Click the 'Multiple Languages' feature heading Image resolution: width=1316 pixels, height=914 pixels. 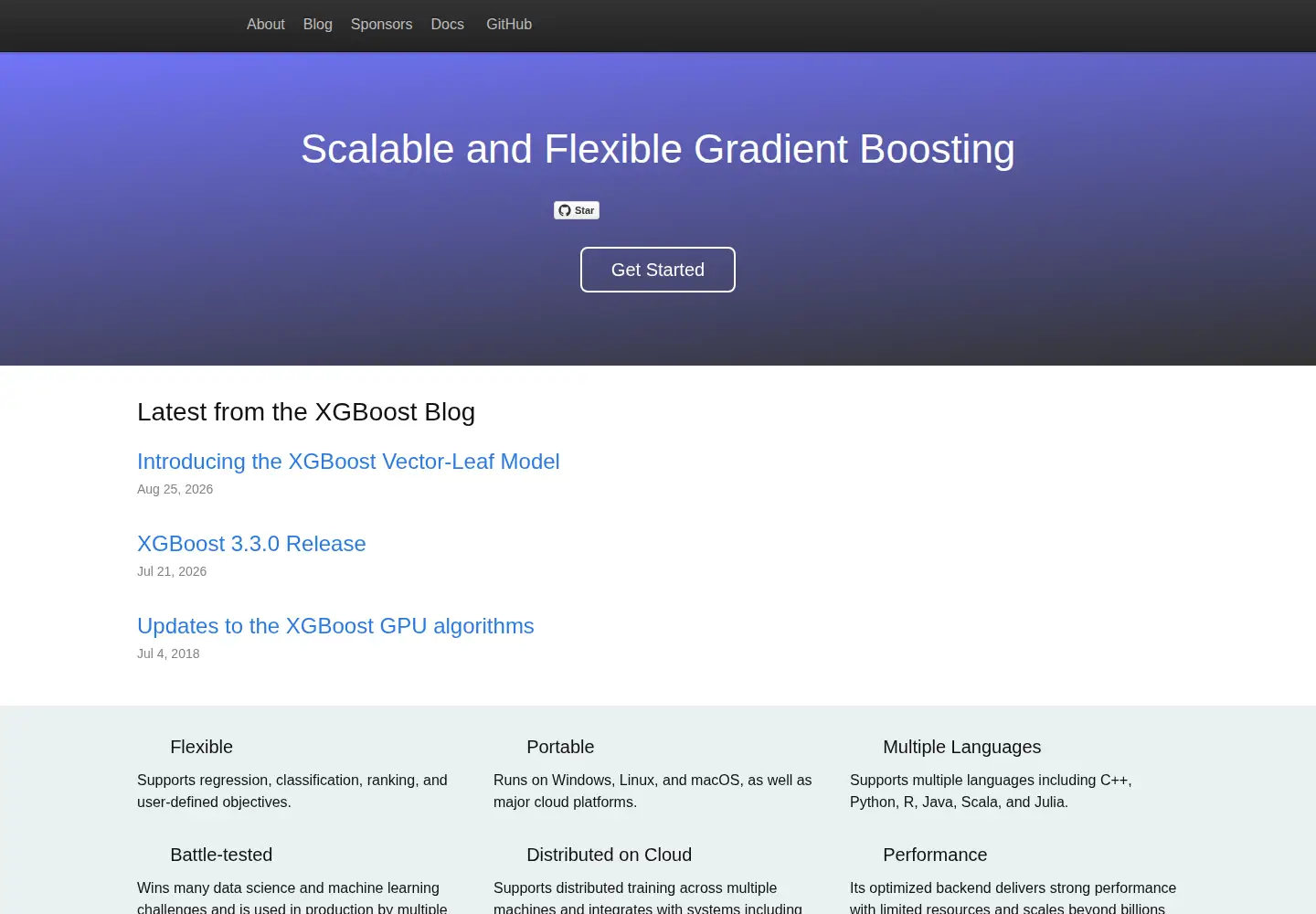[961, 747]
